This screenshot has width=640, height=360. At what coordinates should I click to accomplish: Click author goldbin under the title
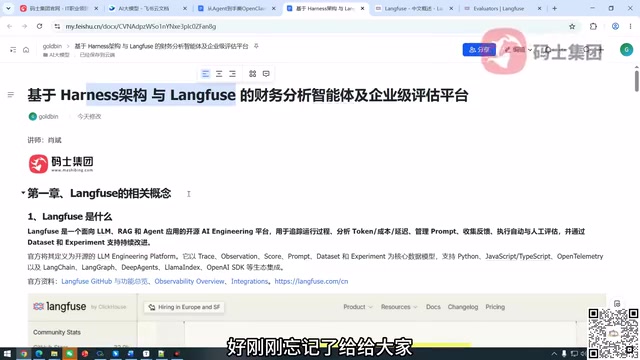pyautogui.click(x=44, y=116)
